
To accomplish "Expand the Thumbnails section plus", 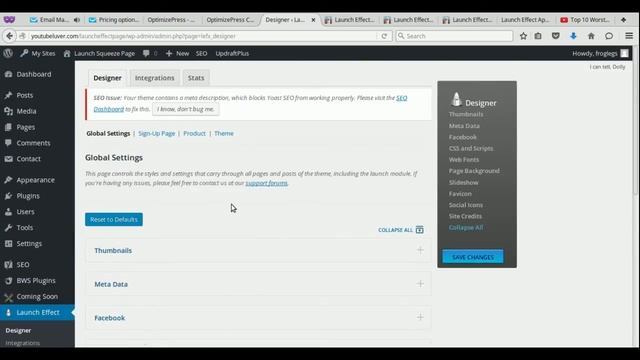I will pos(420,250).
